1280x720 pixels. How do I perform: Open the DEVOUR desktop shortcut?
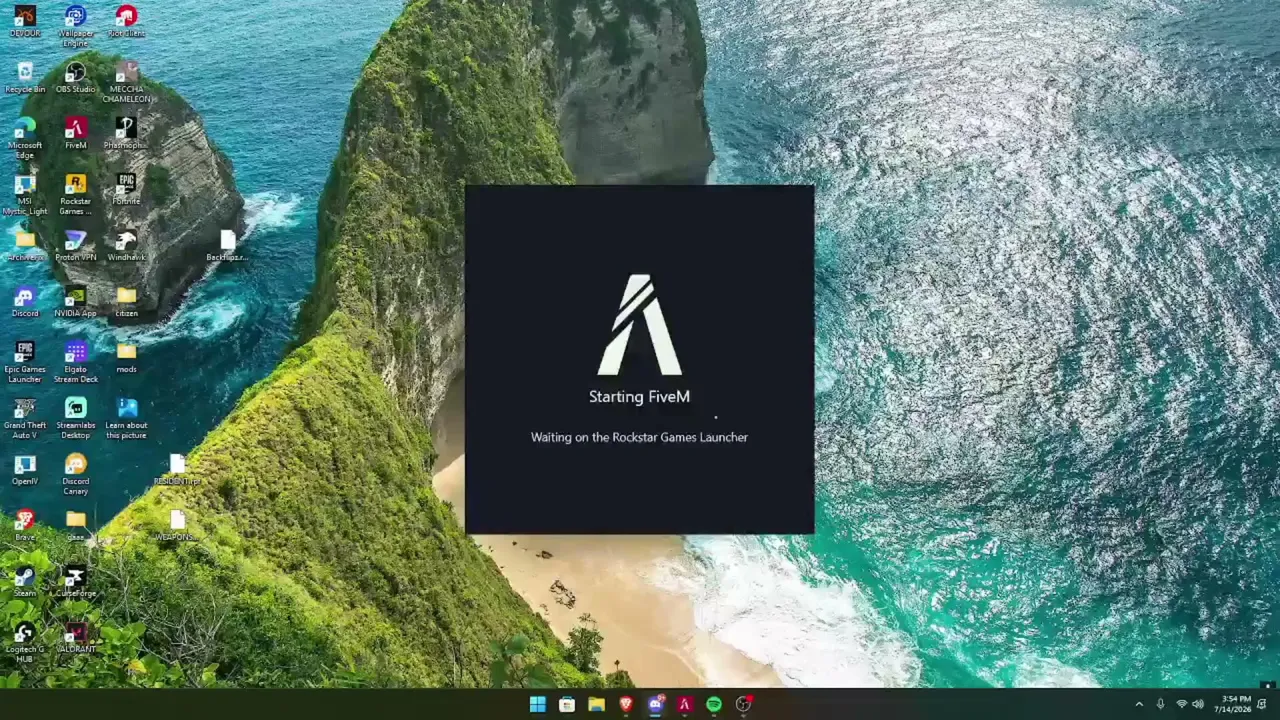click(x=25, y=21)
